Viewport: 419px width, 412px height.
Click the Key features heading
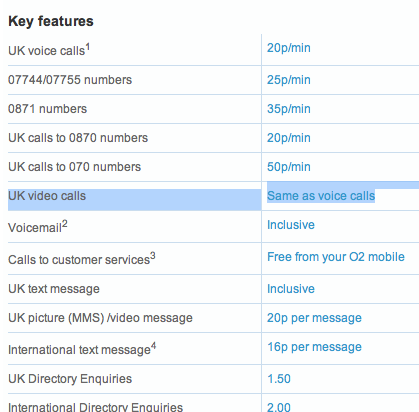pos(51,21)
